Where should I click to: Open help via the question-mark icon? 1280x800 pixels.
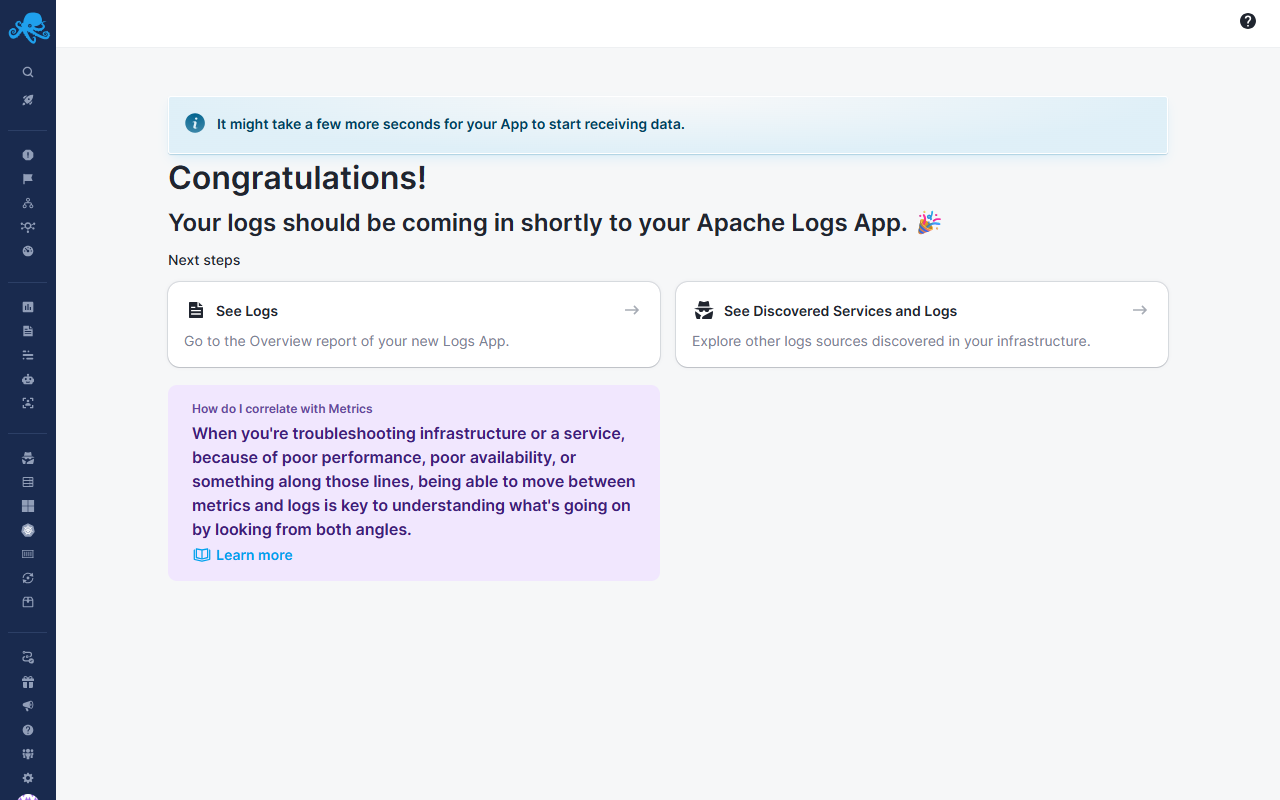(x=1247, y=20)
